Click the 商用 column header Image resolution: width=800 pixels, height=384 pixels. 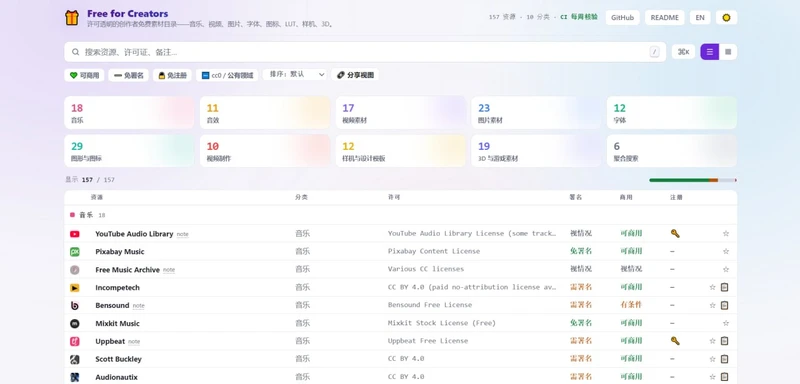point(626,197)
